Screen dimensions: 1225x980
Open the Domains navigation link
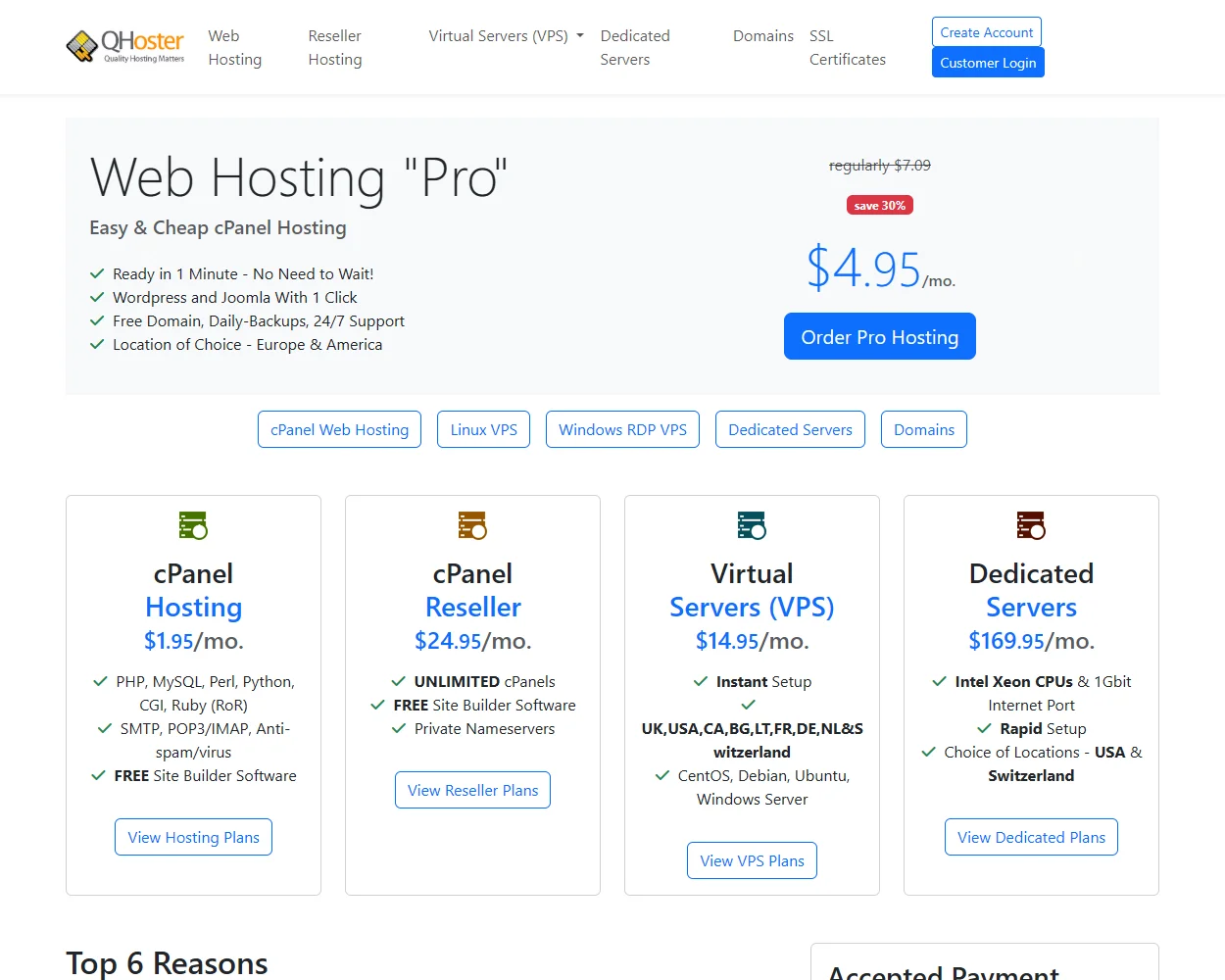(763, 35)
